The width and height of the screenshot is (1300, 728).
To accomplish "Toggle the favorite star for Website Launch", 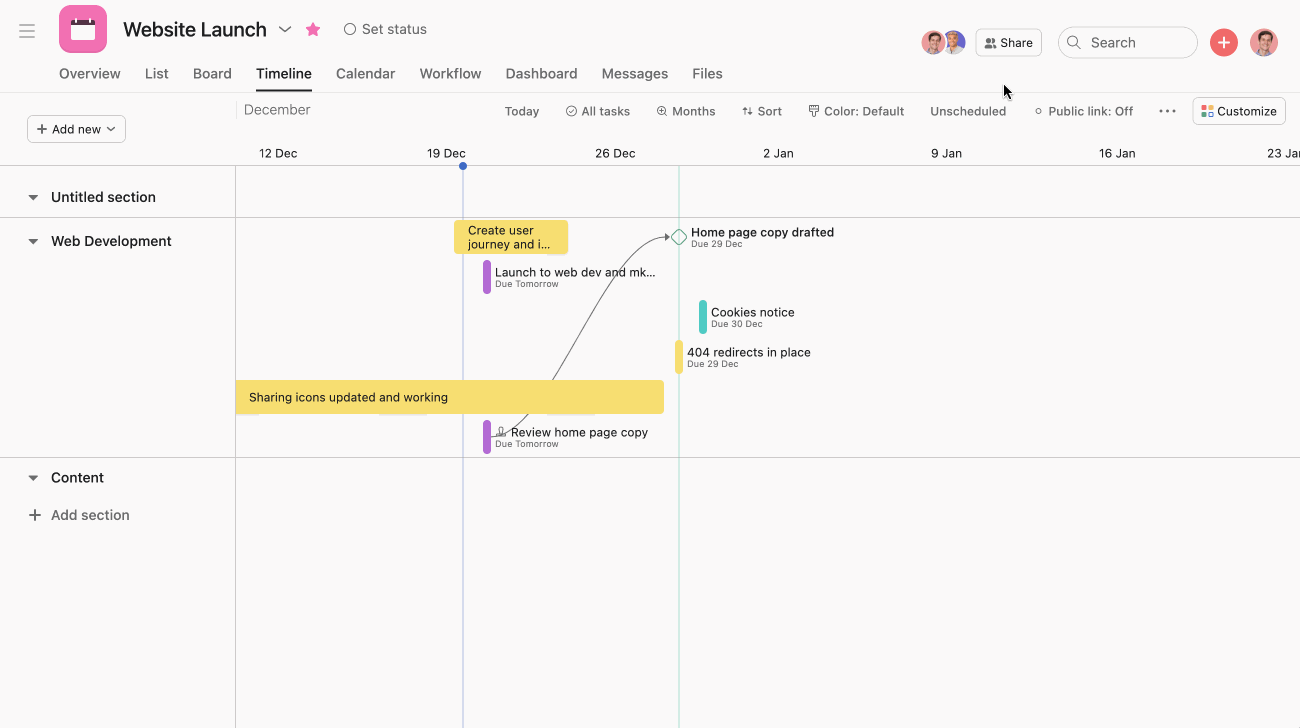I will [x=312, y=29].
